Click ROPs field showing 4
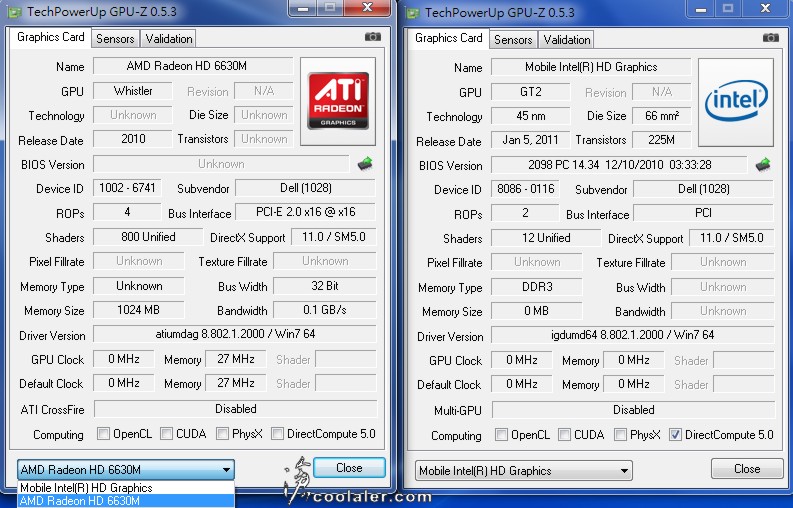 [127, 212]
